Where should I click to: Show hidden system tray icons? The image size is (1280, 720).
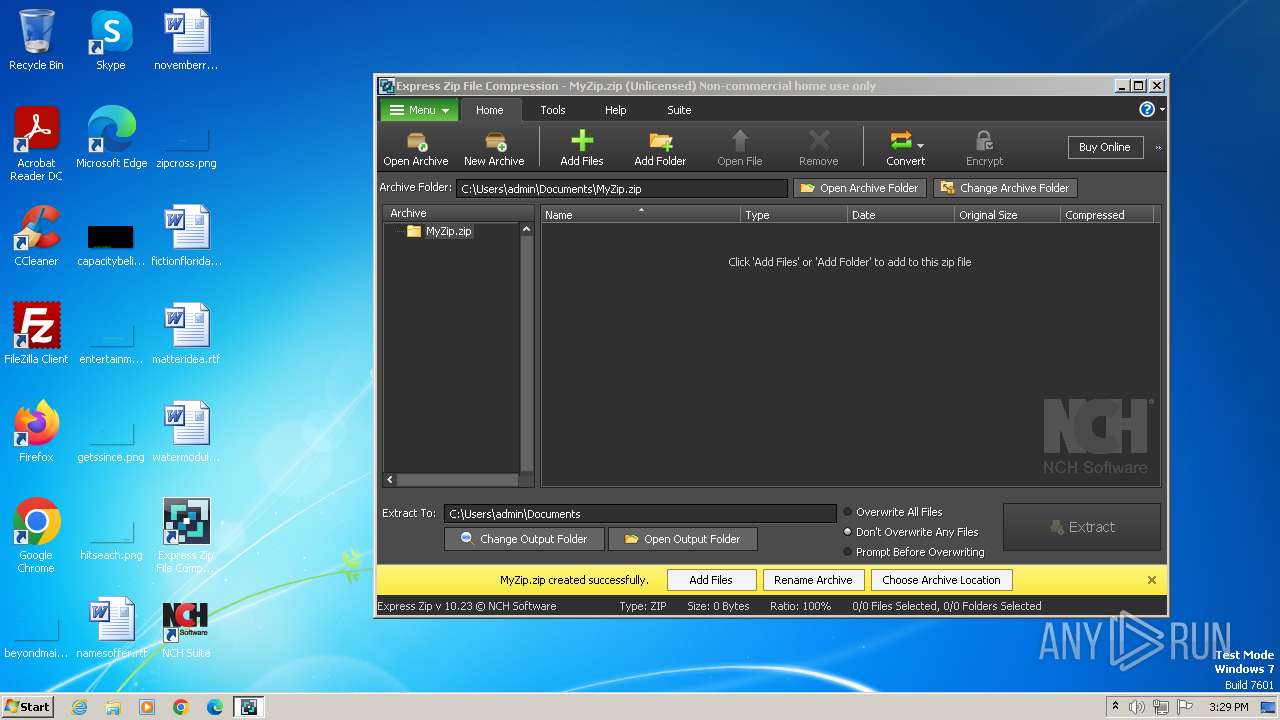(x=1115, y=707)
